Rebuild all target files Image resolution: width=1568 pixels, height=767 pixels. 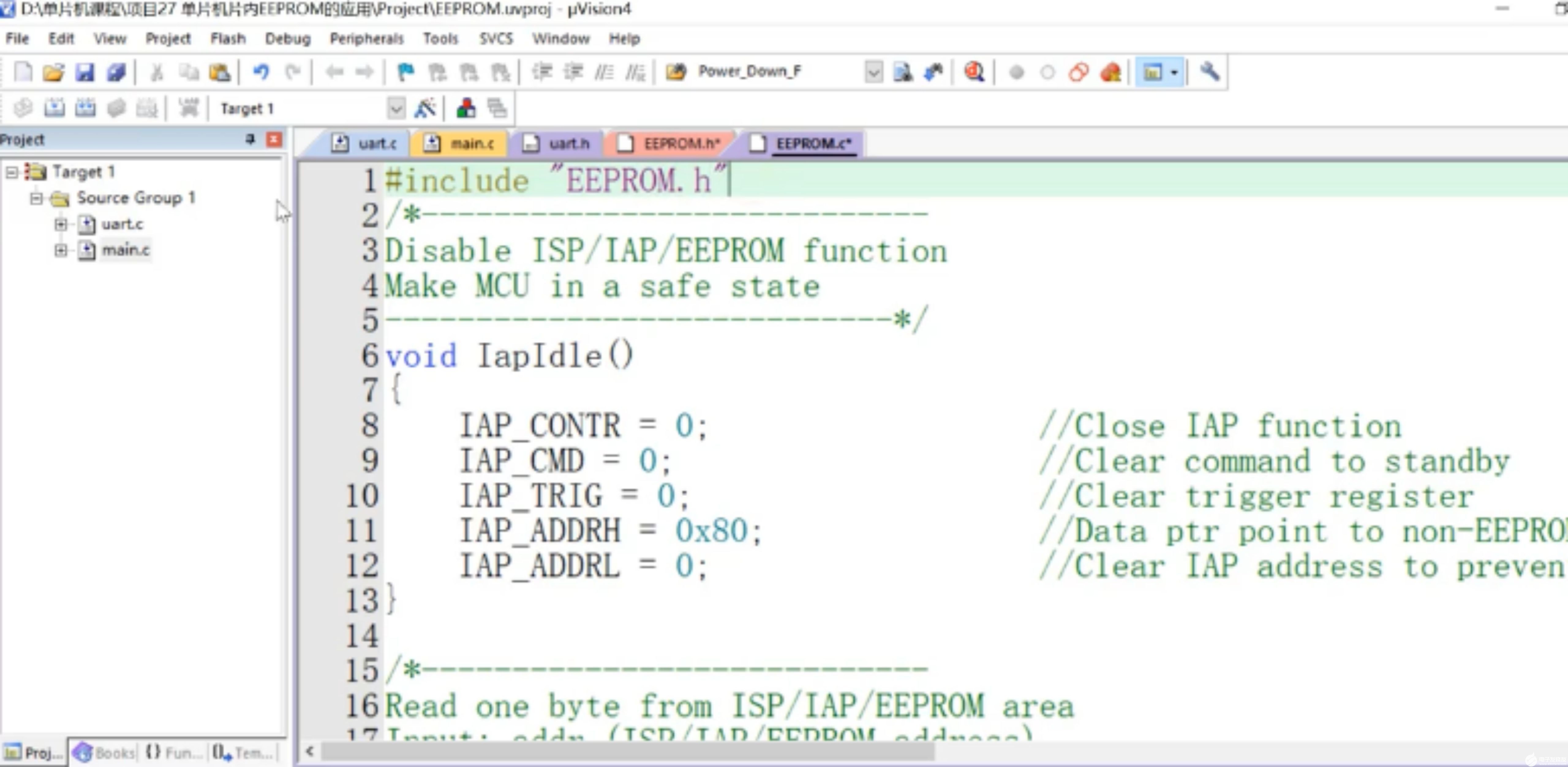tap(85, 108)
